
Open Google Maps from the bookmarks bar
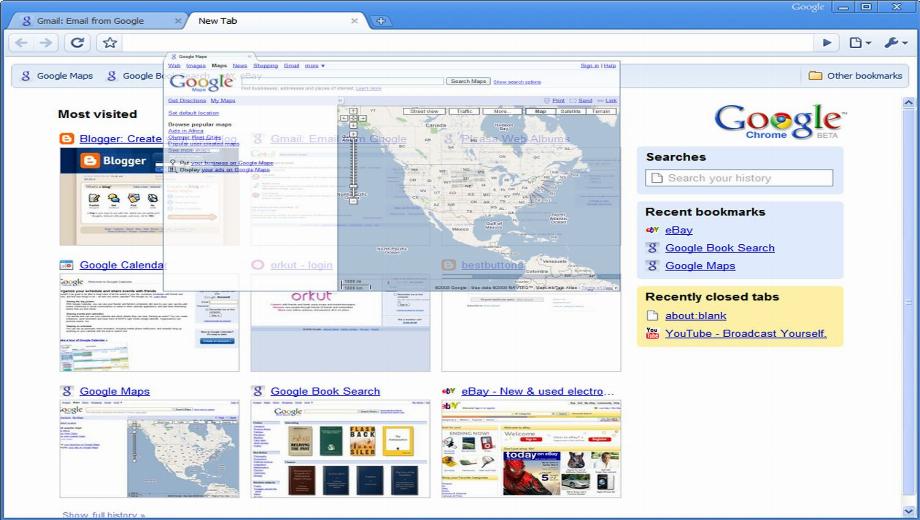pos(57,76)
